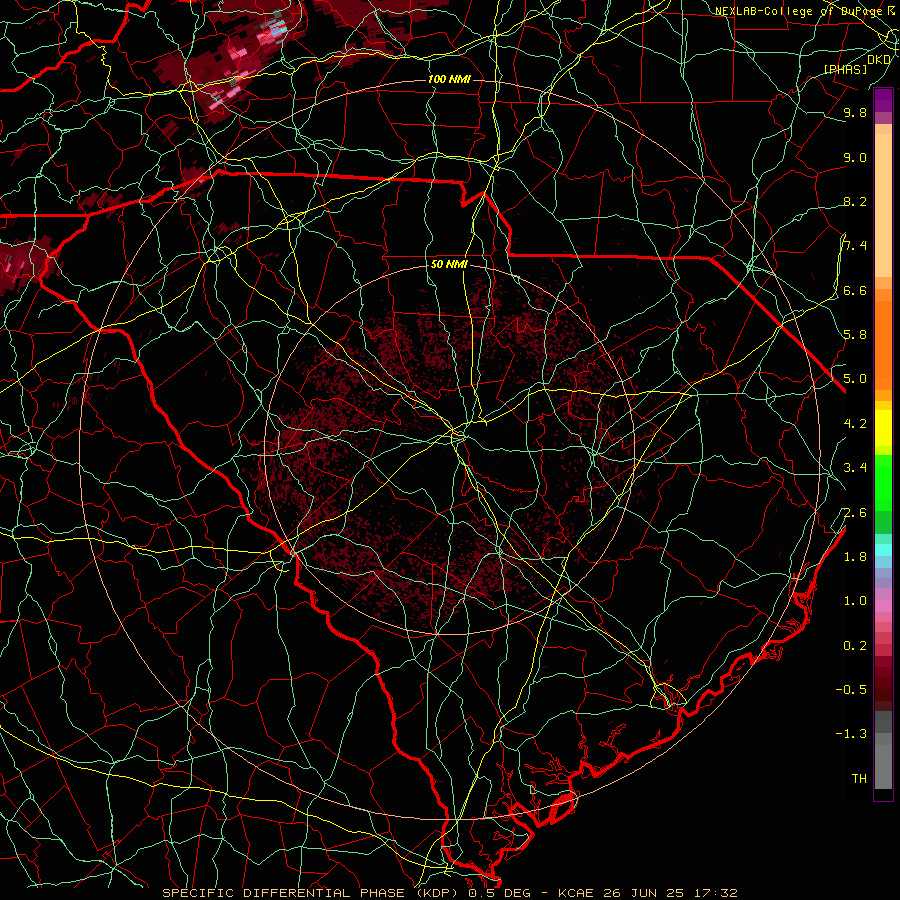Click the [PHAS] units label

[x=845, y=70]
